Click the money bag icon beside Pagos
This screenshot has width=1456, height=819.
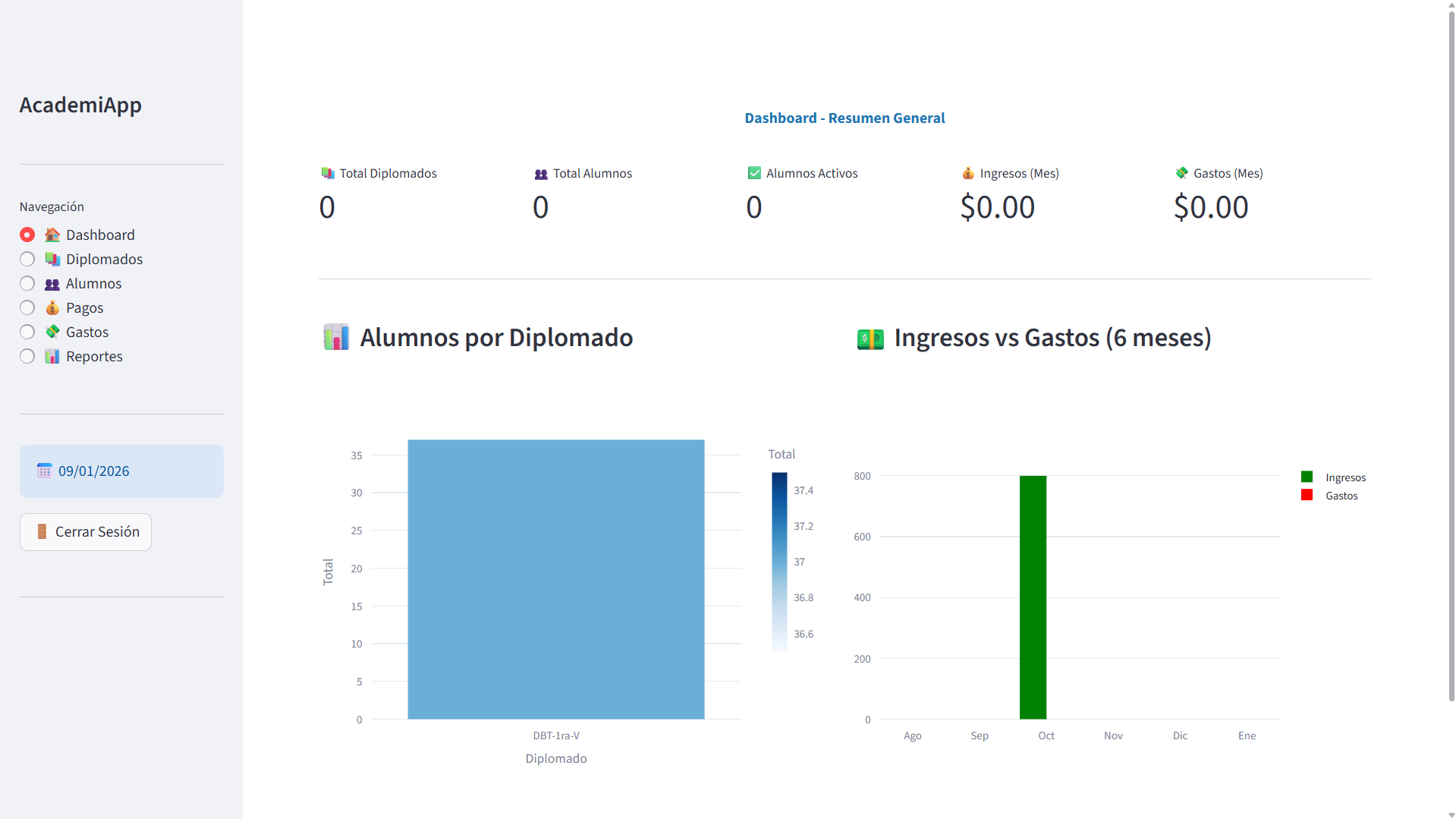tap(52, 307)
